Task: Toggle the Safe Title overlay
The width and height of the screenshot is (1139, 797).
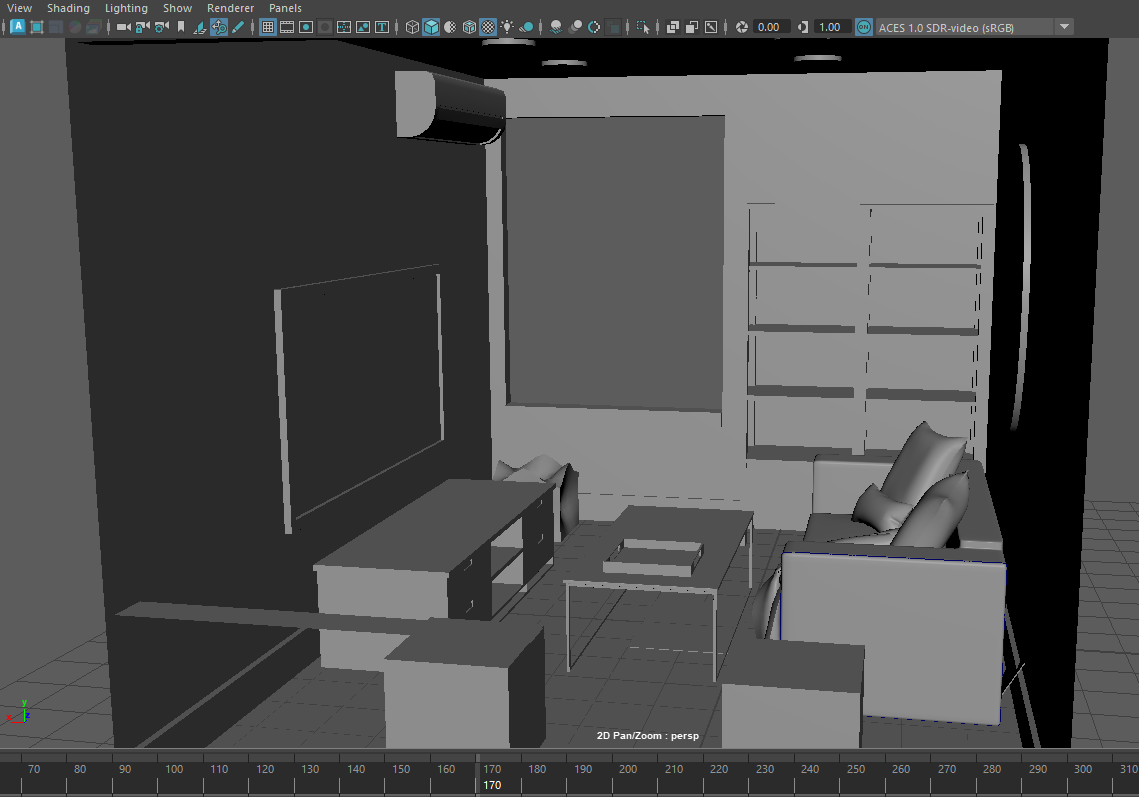Action: (381, 27)
